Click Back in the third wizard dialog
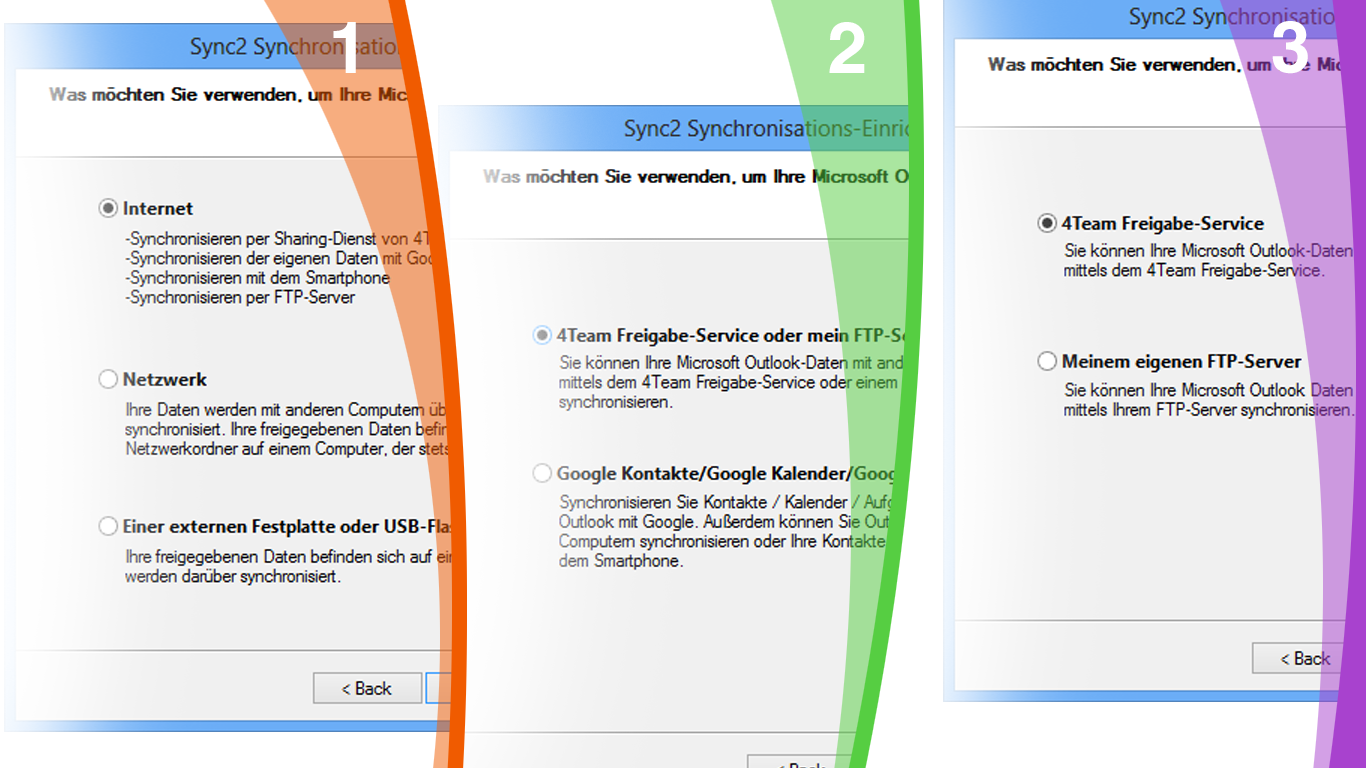Screen dimensions: 1366x768 pyautogui.click(x=1295, y=658)
